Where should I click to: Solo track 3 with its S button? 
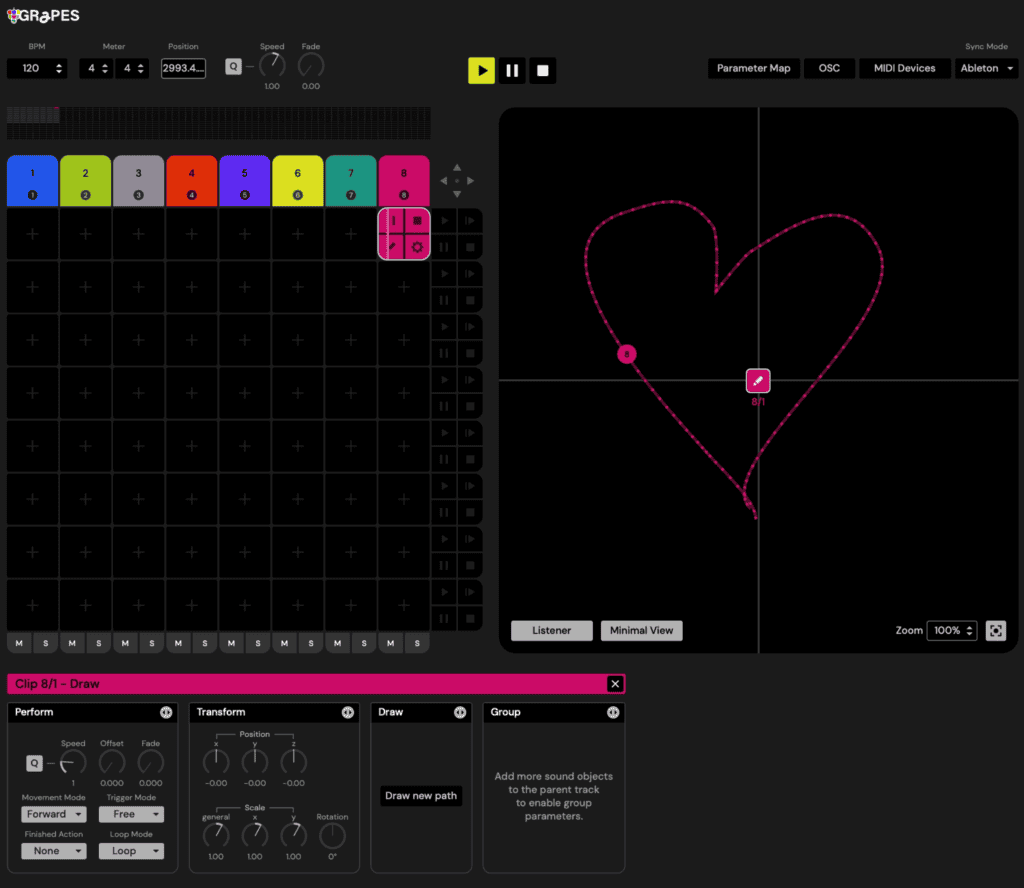pyautogui.click(x=152, y=643)
